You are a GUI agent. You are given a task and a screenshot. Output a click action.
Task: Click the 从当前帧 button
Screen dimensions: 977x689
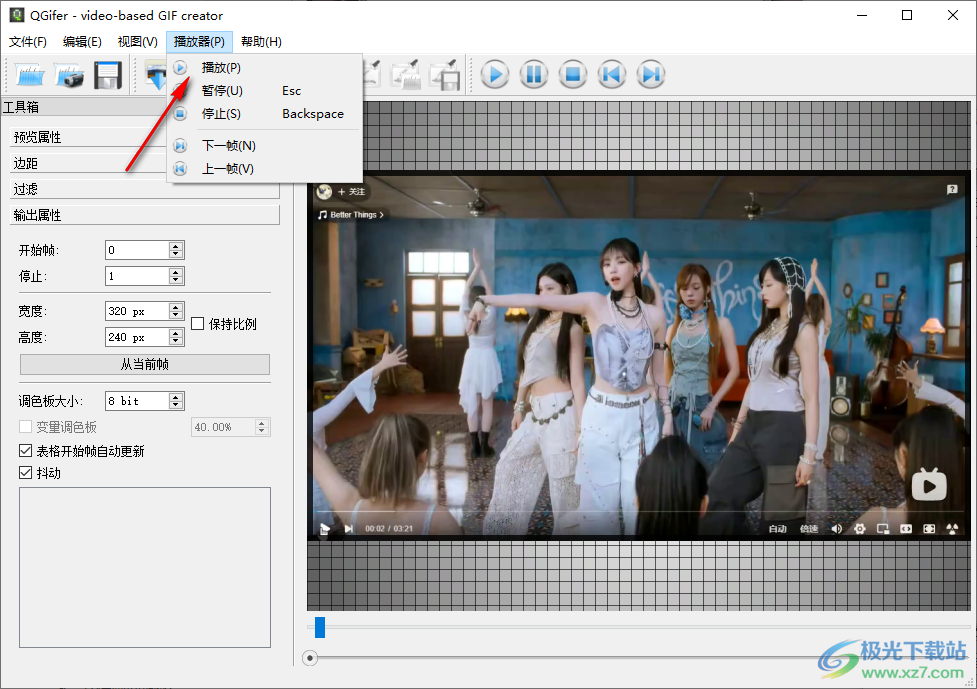(145, 364)
